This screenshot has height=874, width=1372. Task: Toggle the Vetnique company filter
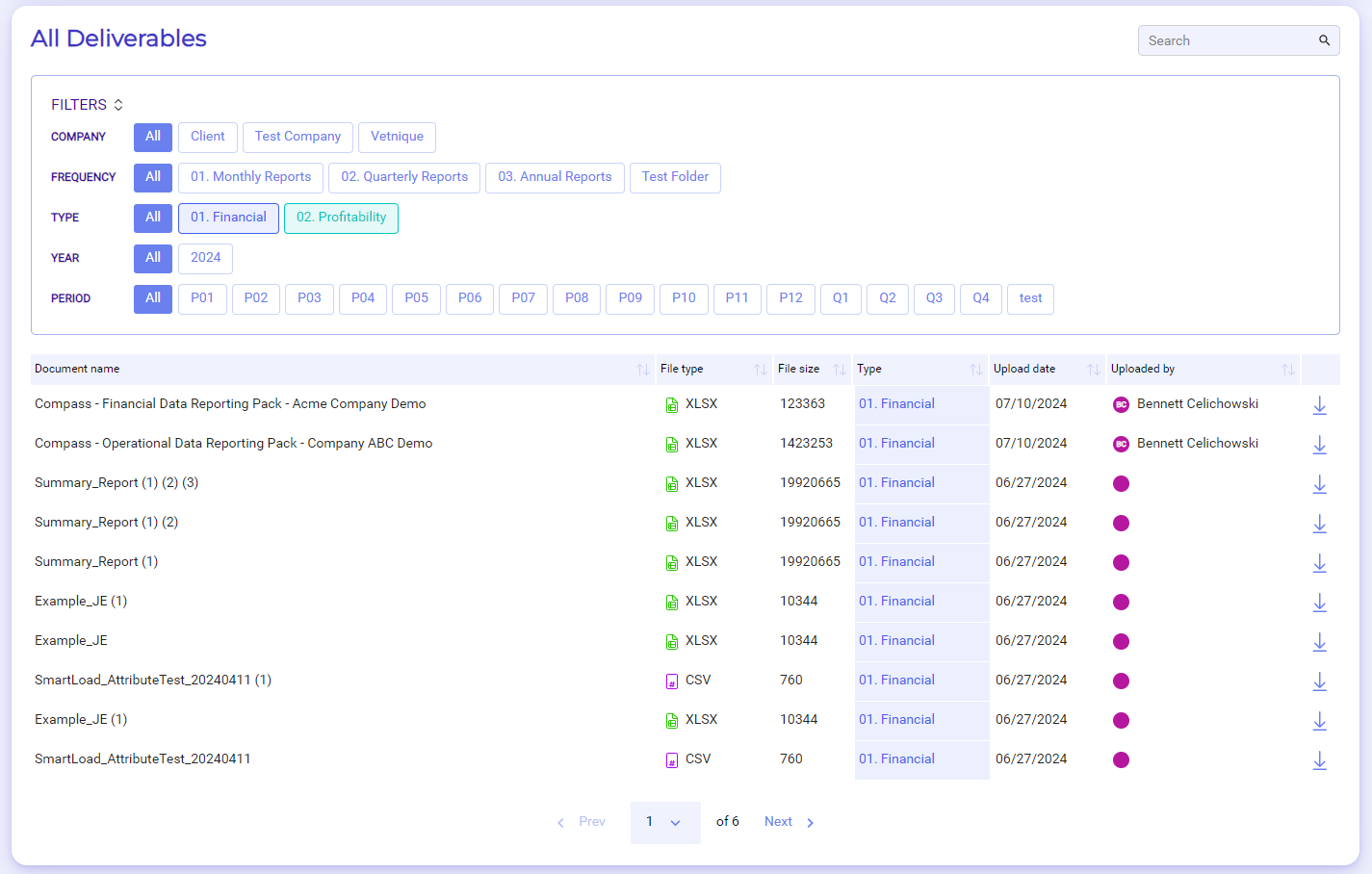click(x=397, y=137)
